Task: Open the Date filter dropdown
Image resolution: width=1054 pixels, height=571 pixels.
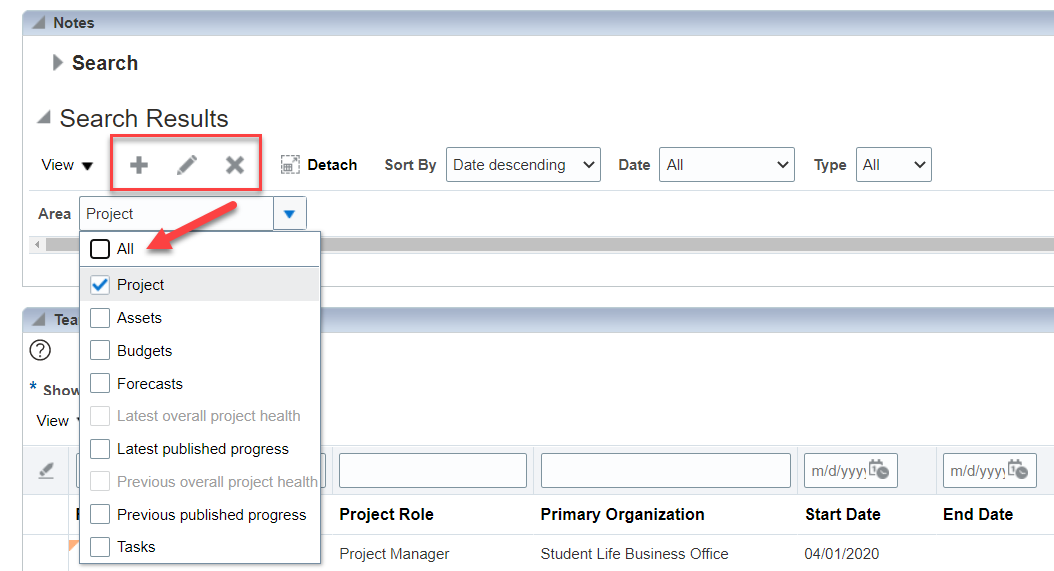Action: click(x=727, y=165)
